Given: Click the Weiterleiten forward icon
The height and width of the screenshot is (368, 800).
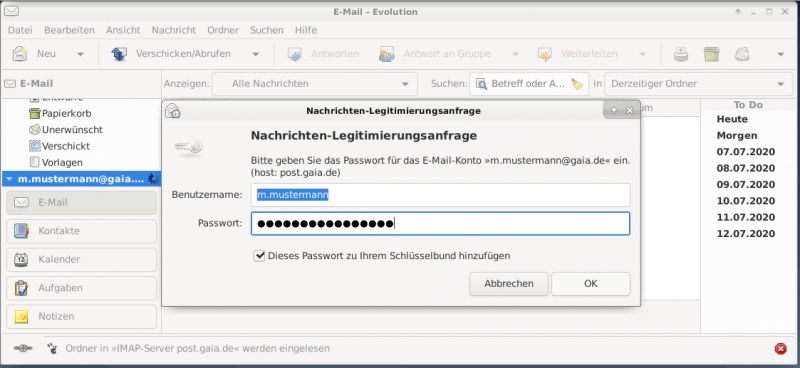Looking at the screenshot, I should [544, 54].
